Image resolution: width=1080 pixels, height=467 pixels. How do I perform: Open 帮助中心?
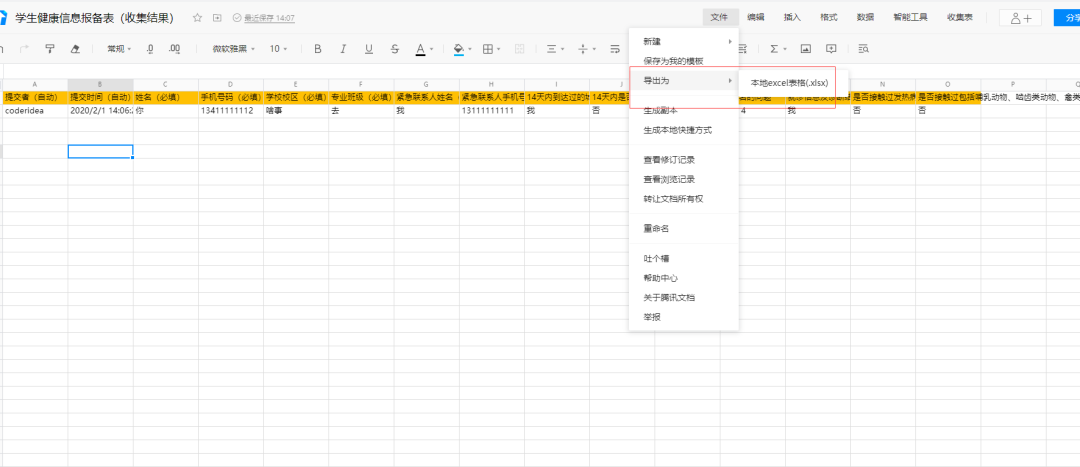point(683,278)
